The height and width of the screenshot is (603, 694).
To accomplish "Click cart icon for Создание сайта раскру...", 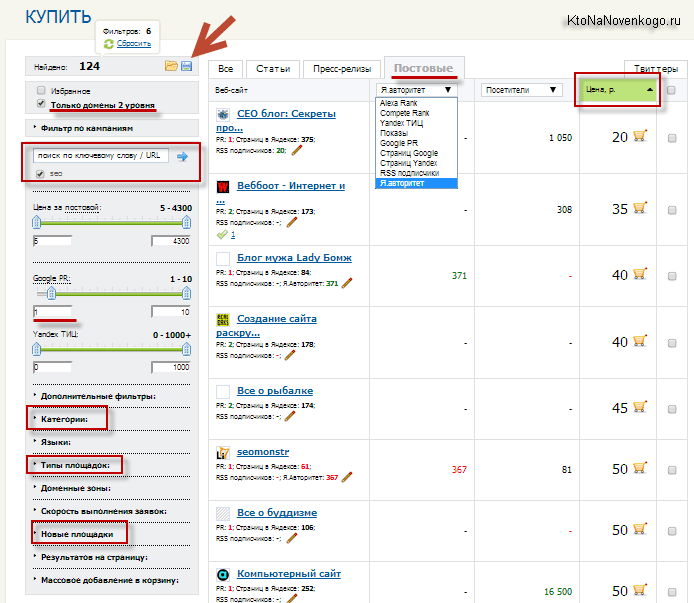I will point(640,341).
